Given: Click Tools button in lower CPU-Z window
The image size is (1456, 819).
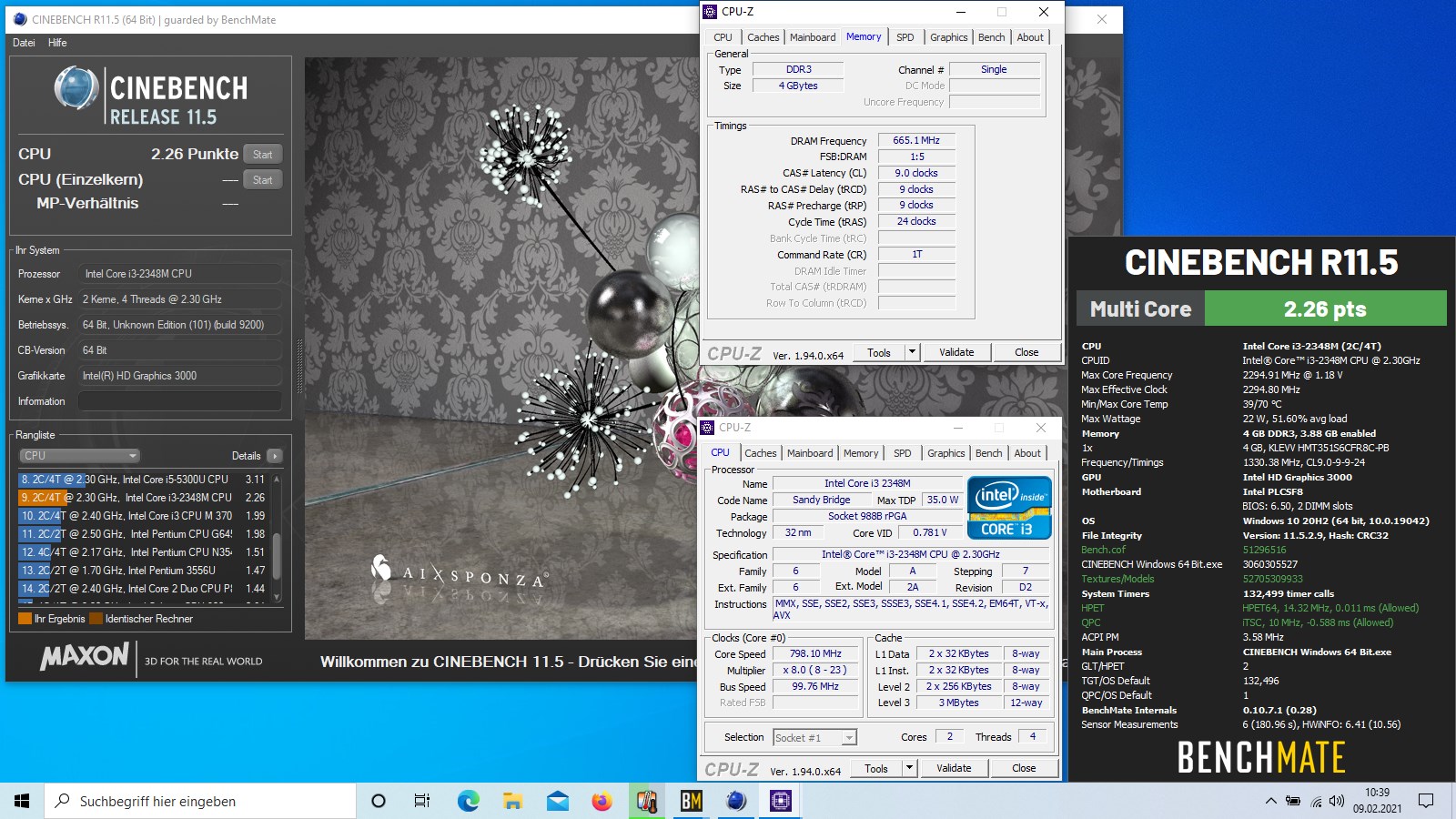Looking at the screenshot, I should (x=876, y=768).
